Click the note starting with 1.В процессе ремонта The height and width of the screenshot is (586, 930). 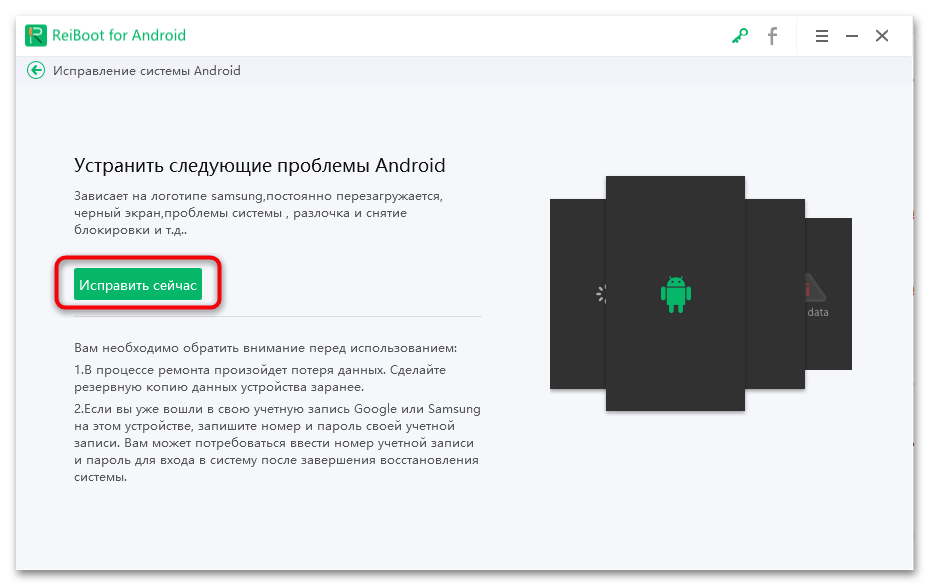coord(260,378)
